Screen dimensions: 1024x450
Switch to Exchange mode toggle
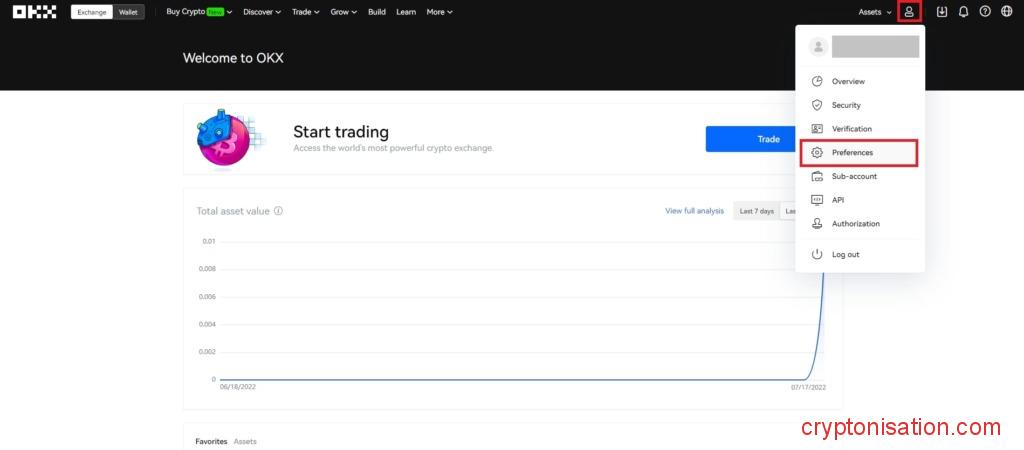tap(92, 12)
